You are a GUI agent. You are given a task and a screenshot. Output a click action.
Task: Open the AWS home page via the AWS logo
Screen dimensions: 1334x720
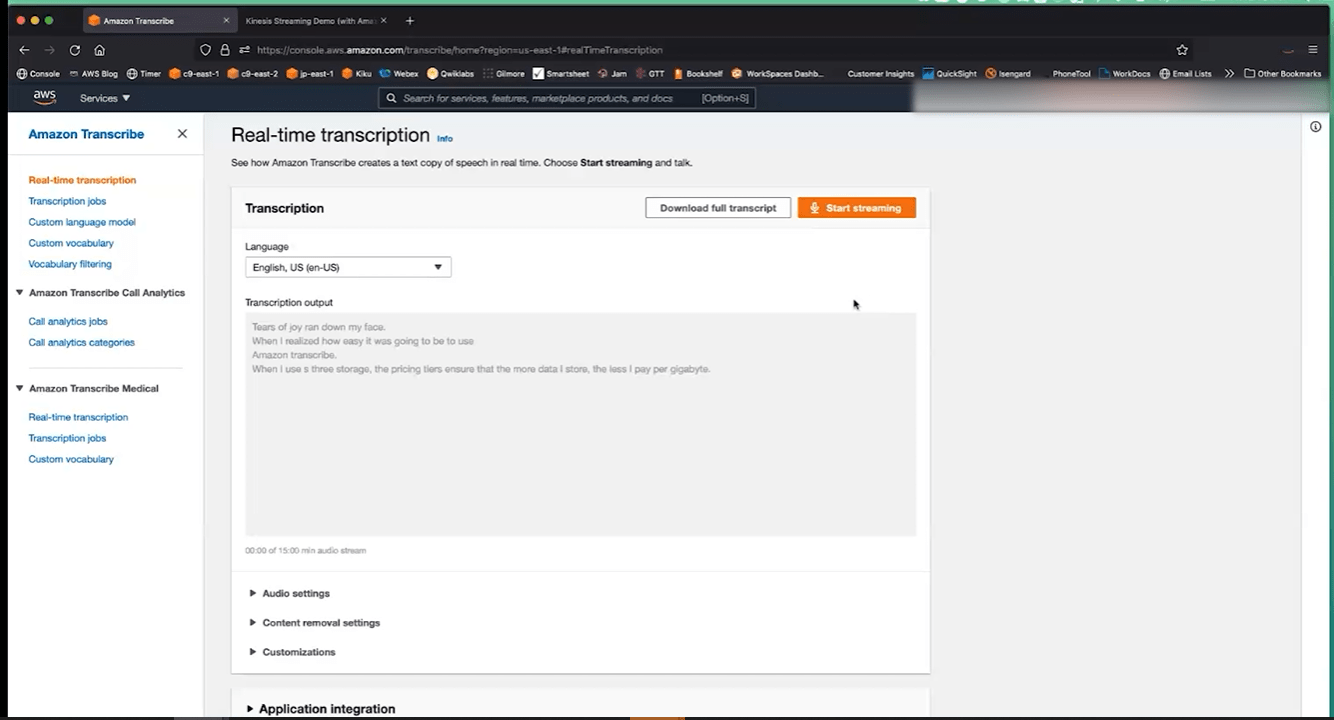pyautogui.click(x=44, y=97)
